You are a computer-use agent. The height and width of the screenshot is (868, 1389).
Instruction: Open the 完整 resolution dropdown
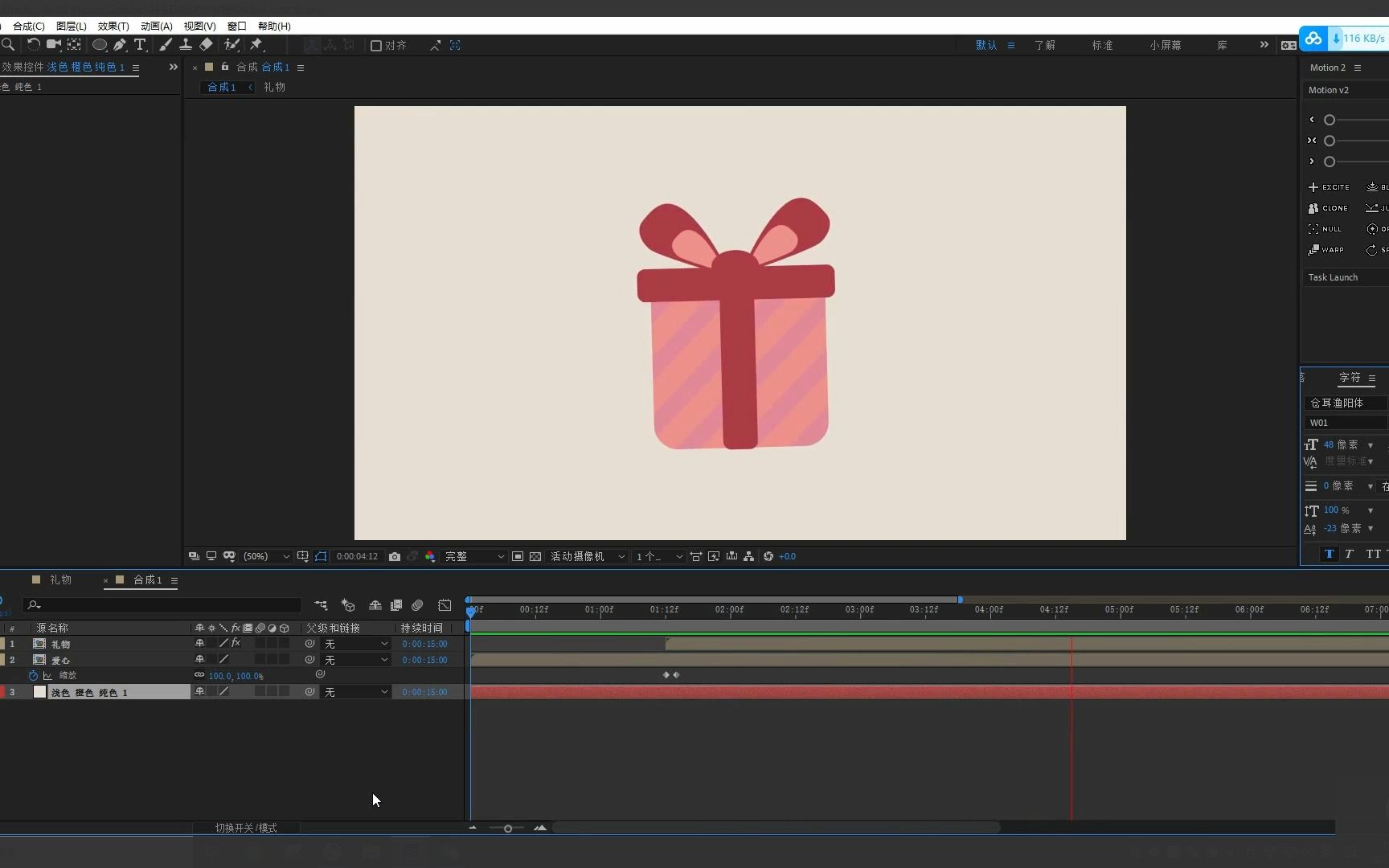[474, 556]
